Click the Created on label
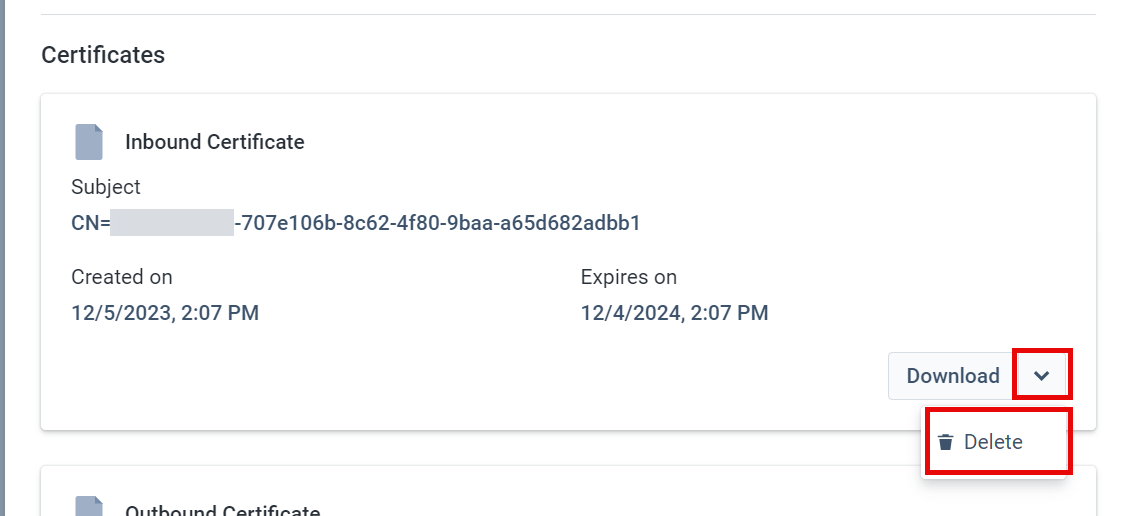 121,277
